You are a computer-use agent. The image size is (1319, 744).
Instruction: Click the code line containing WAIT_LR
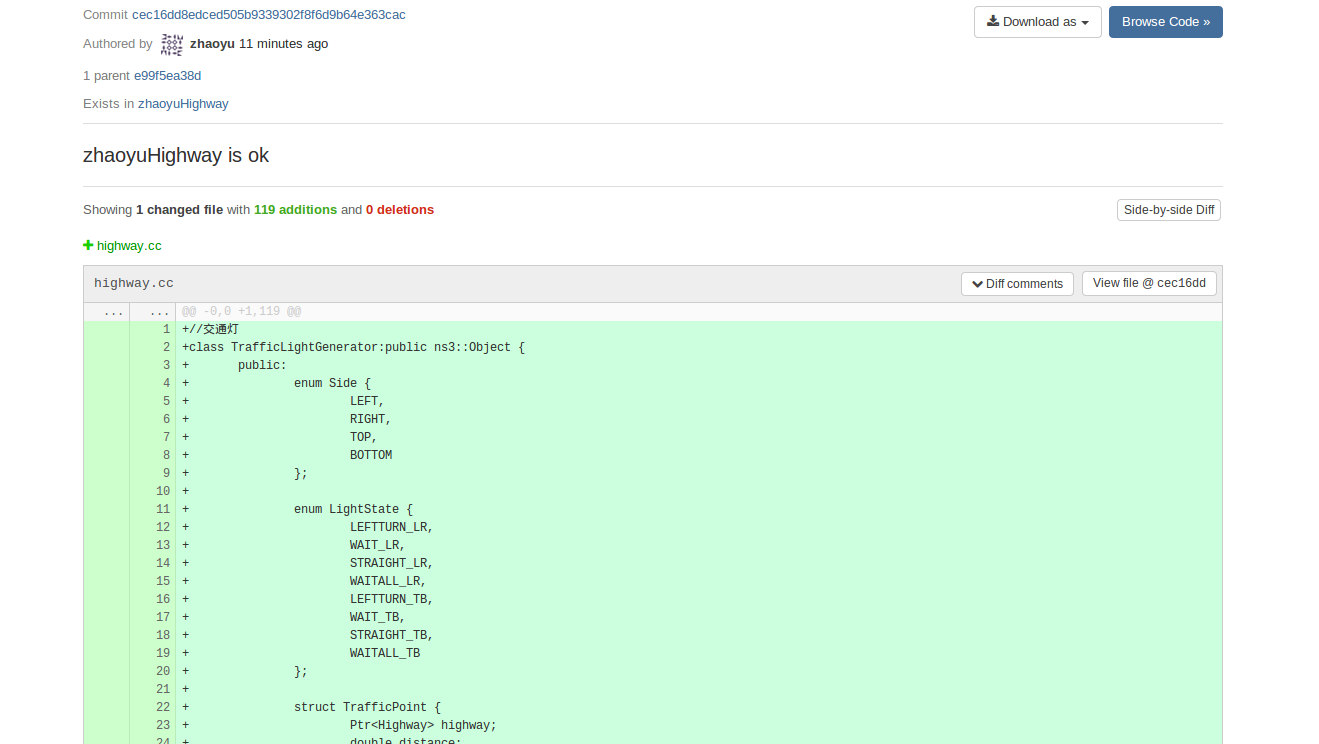[699, 546]
